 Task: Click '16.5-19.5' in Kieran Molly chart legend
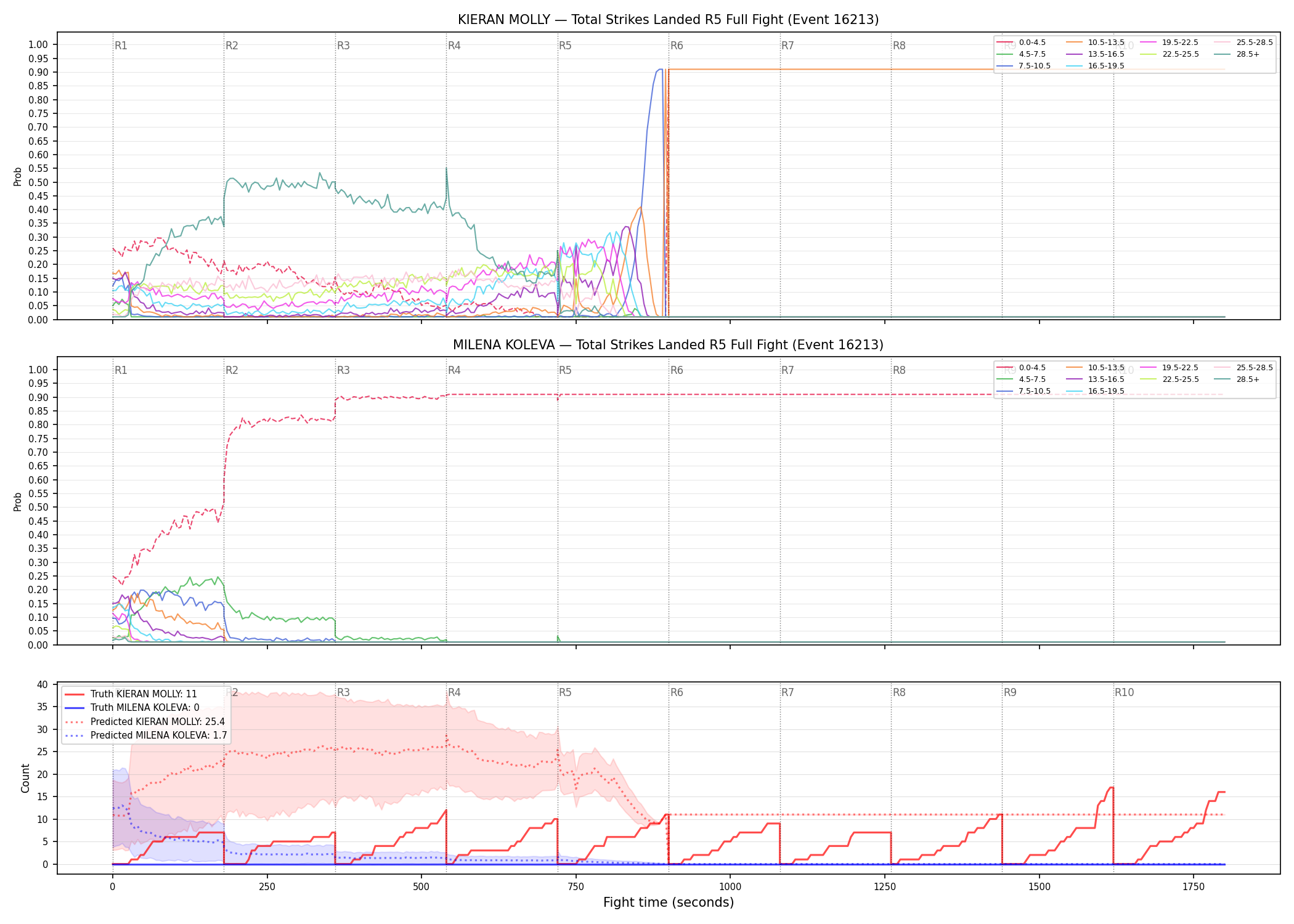click(x=1106, y=66)
